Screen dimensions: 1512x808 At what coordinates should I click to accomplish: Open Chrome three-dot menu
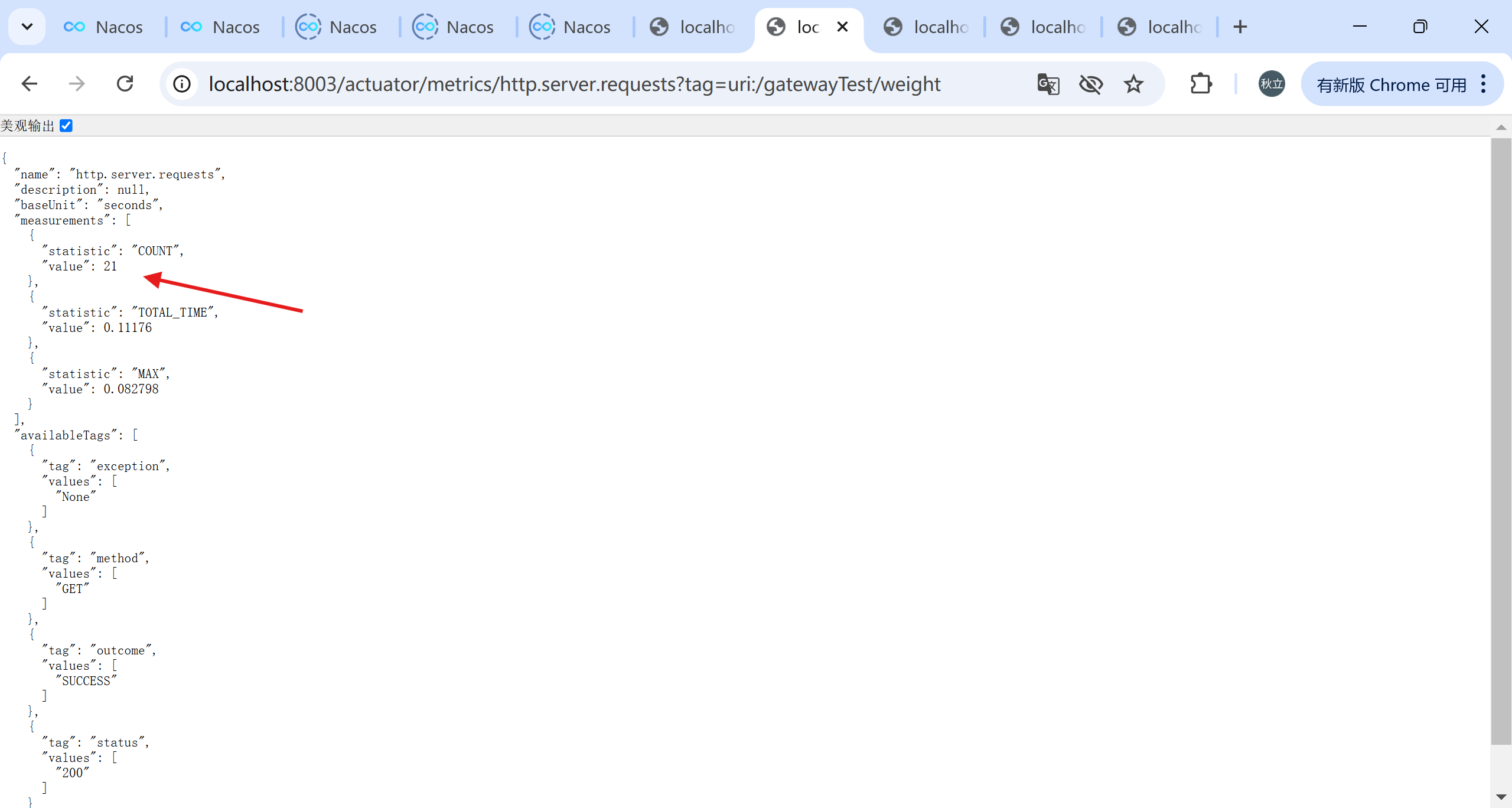pos(1483,84)
